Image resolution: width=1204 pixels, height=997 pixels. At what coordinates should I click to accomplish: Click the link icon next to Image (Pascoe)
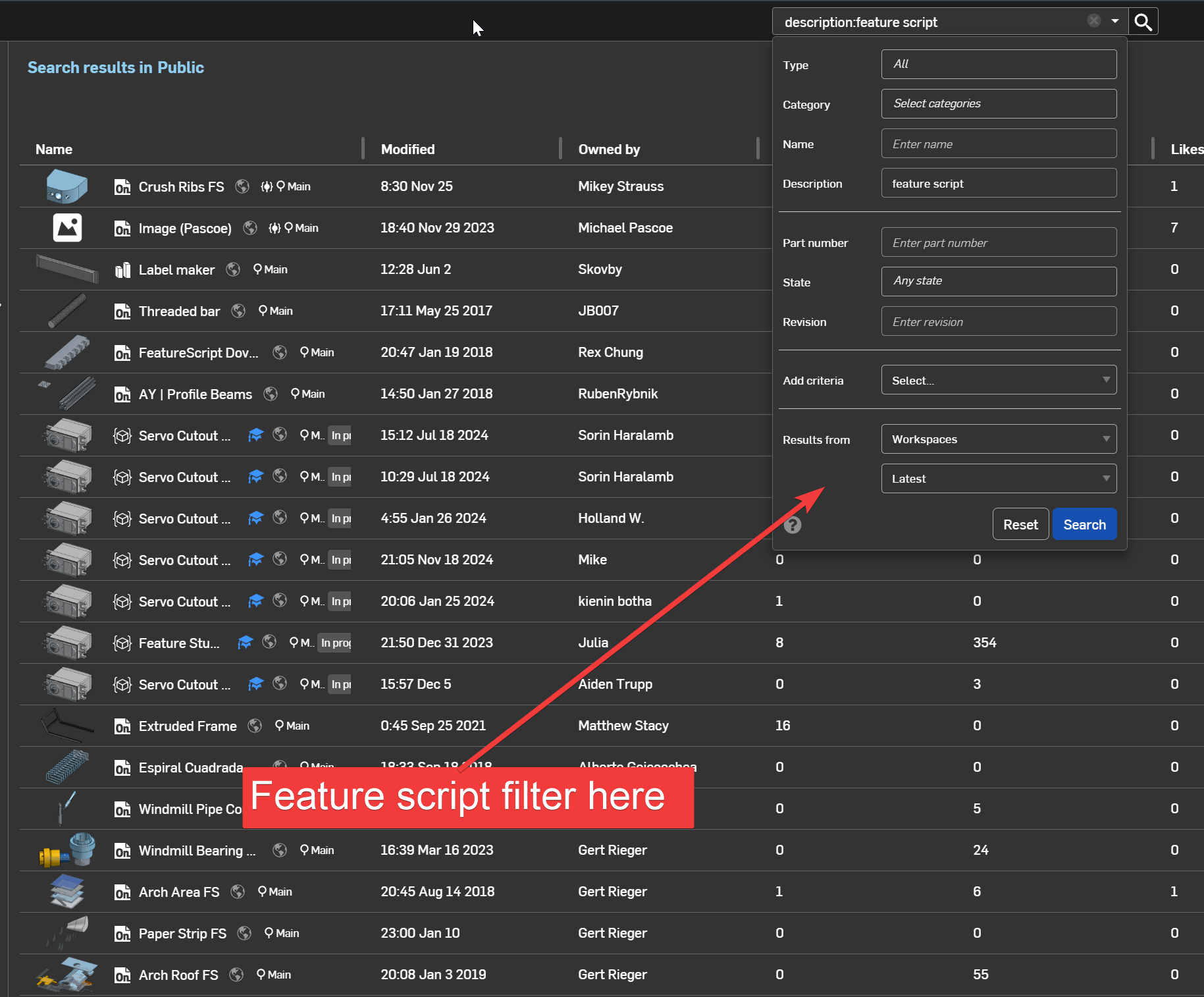click(275, 229)
